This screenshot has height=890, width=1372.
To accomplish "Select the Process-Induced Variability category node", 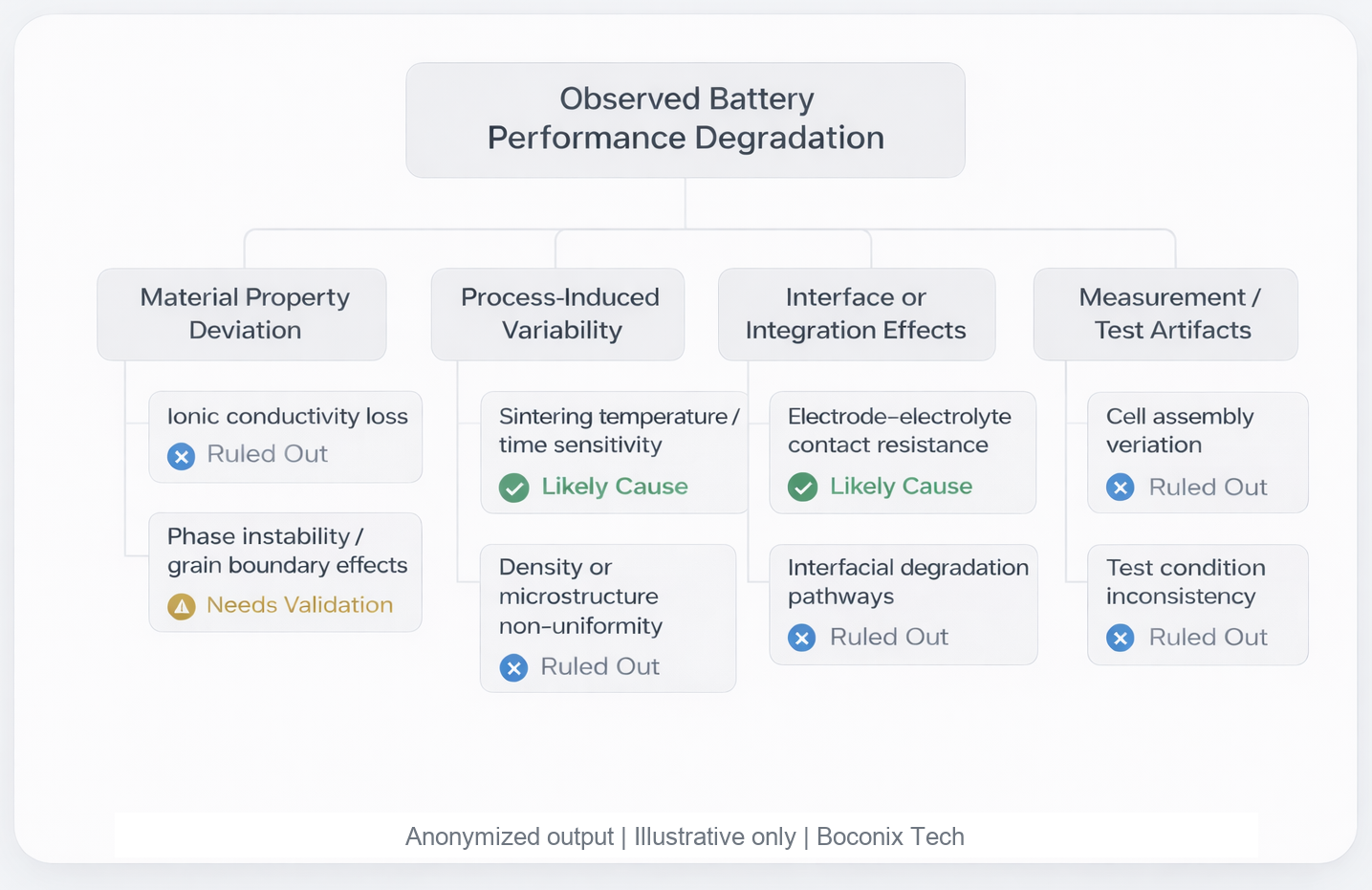I will pos(558,314).
